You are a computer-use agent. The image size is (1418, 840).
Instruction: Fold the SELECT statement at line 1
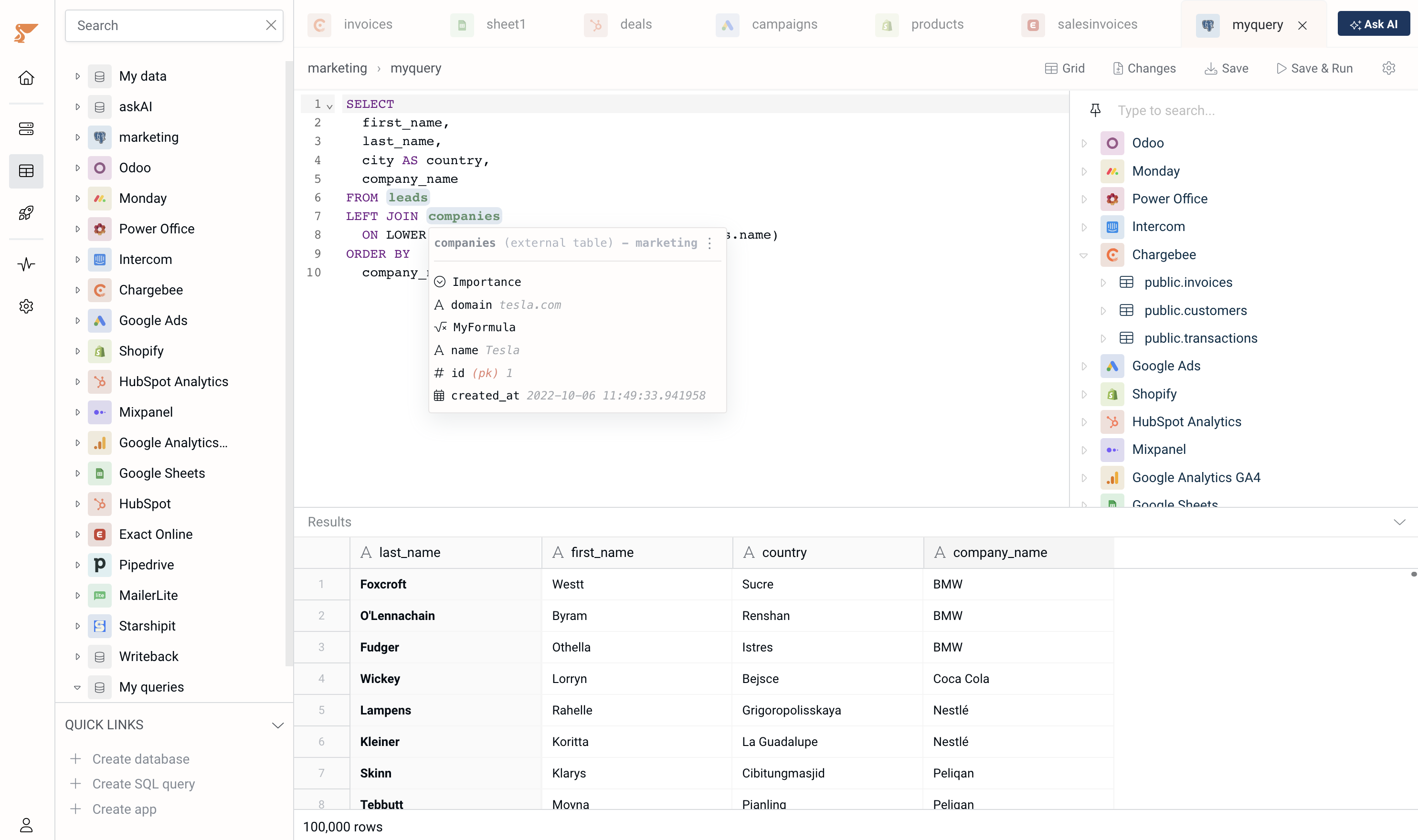[329, 105]
